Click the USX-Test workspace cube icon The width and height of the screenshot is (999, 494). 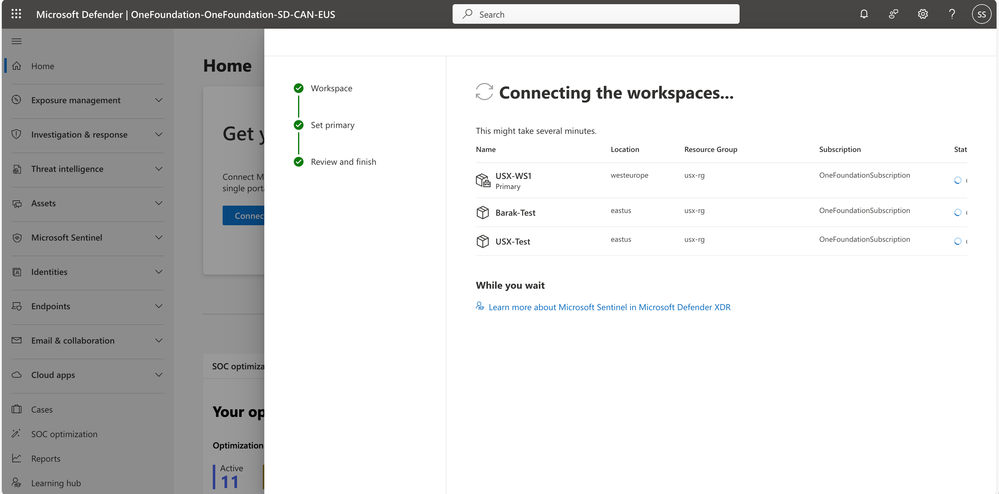pyautogui.click(x=483, y=242)
